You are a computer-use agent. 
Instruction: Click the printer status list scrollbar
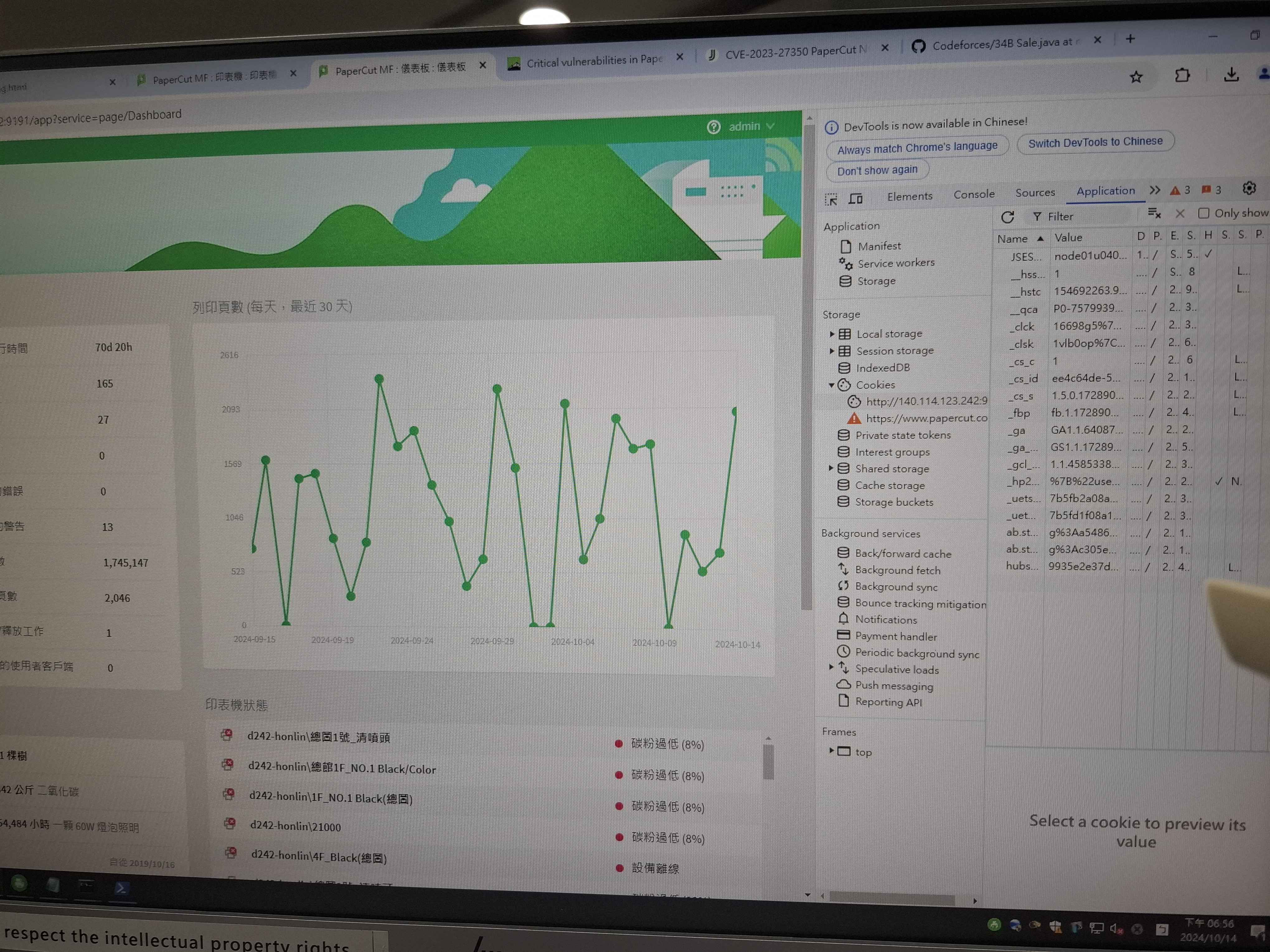pos(768,762)
